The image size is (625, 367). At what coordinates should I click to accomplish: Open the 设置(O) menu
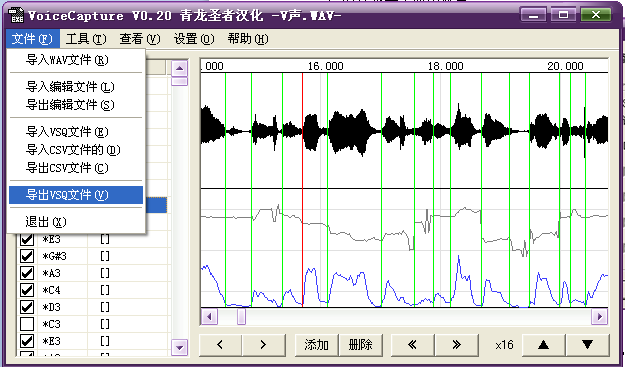194,39
